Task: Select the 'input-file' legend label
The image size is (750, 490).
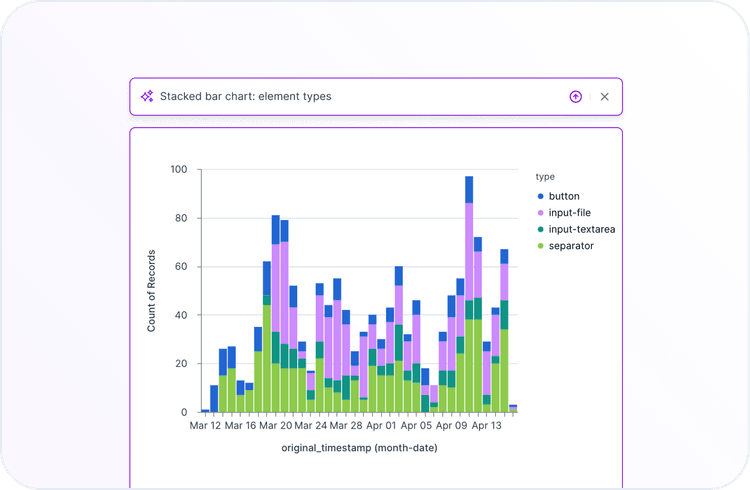Action: 570,212
